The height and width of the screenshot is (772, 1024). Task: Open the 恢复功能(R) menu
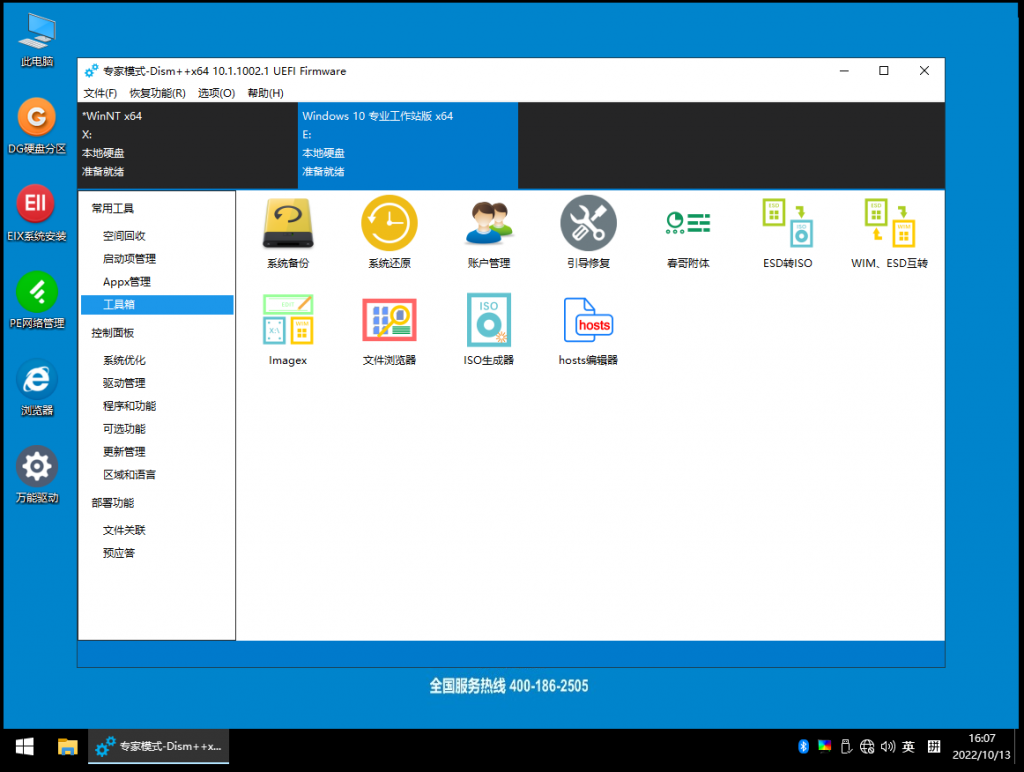[157, 93]
